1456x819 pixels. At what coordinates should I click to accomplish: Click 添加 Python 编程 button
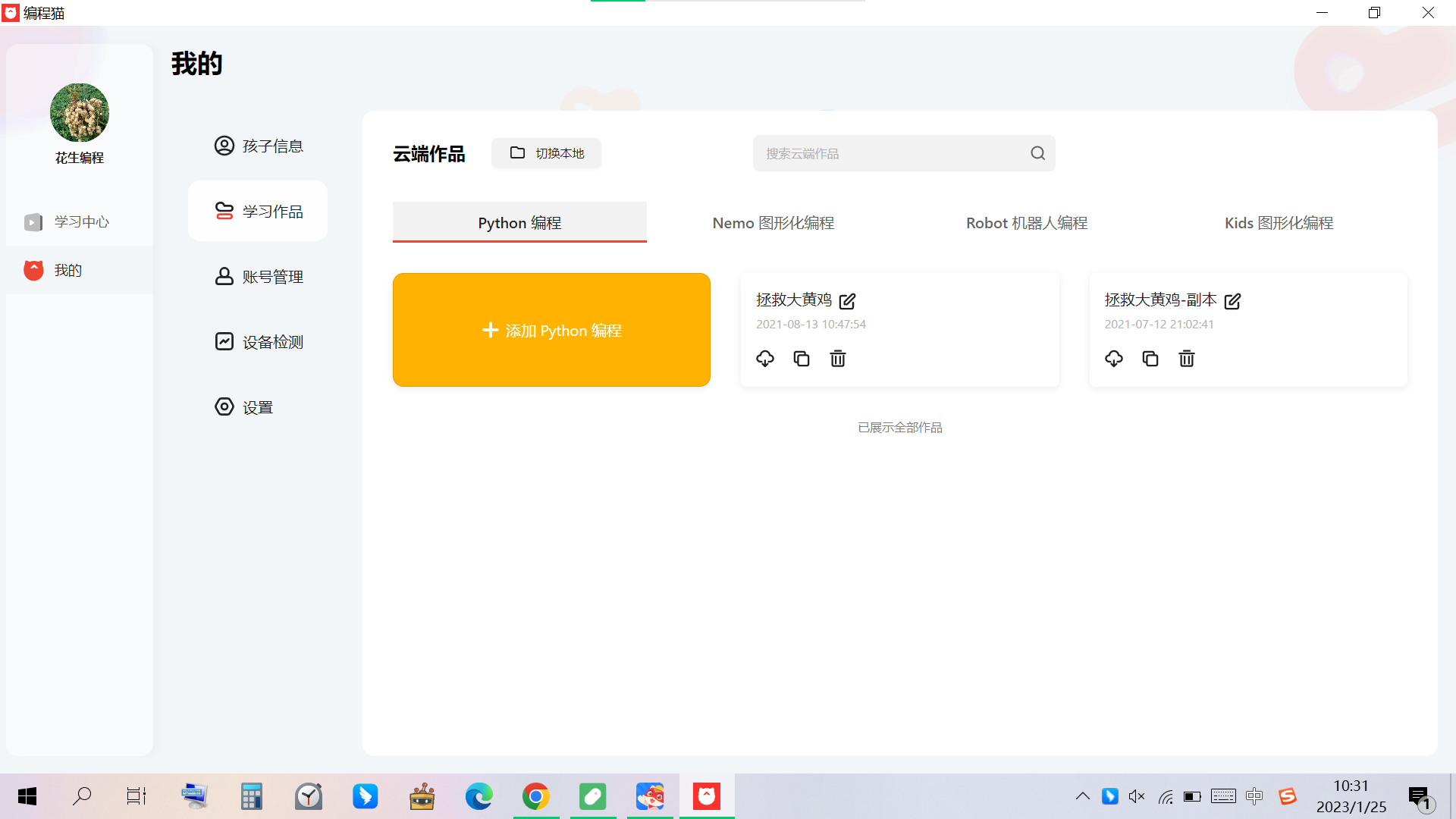(x=551, y=330)
